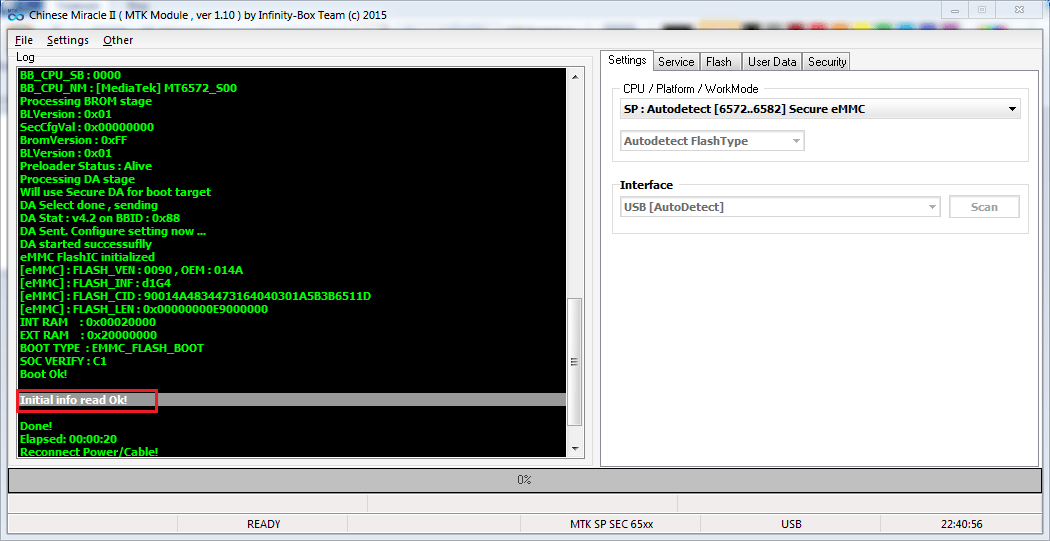Click the 'BB_CPU_SB : 0000' log line

tap(70, 75)
